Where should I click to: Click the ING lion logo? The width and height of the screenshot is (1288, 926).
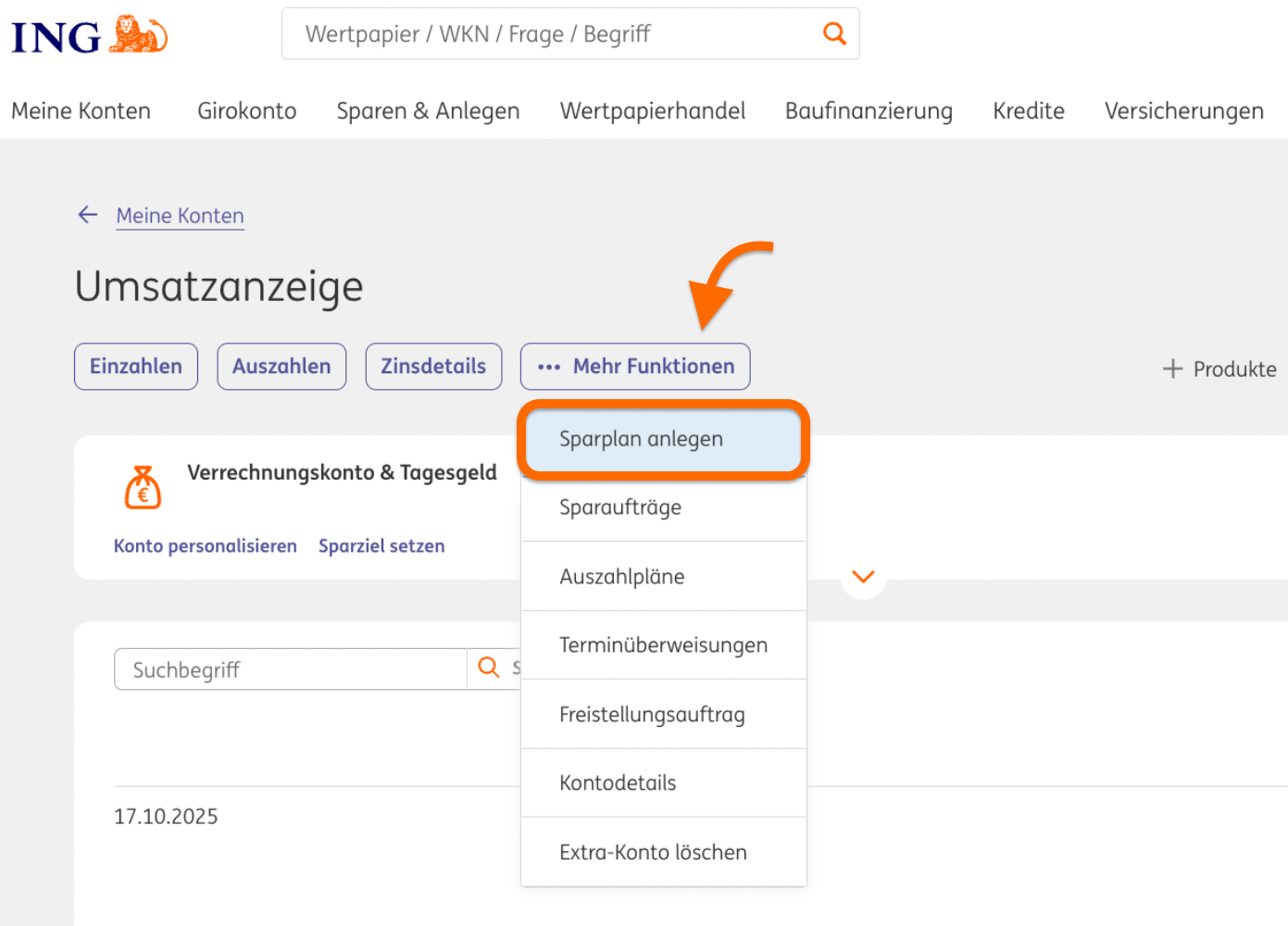(x=138, y=35)
